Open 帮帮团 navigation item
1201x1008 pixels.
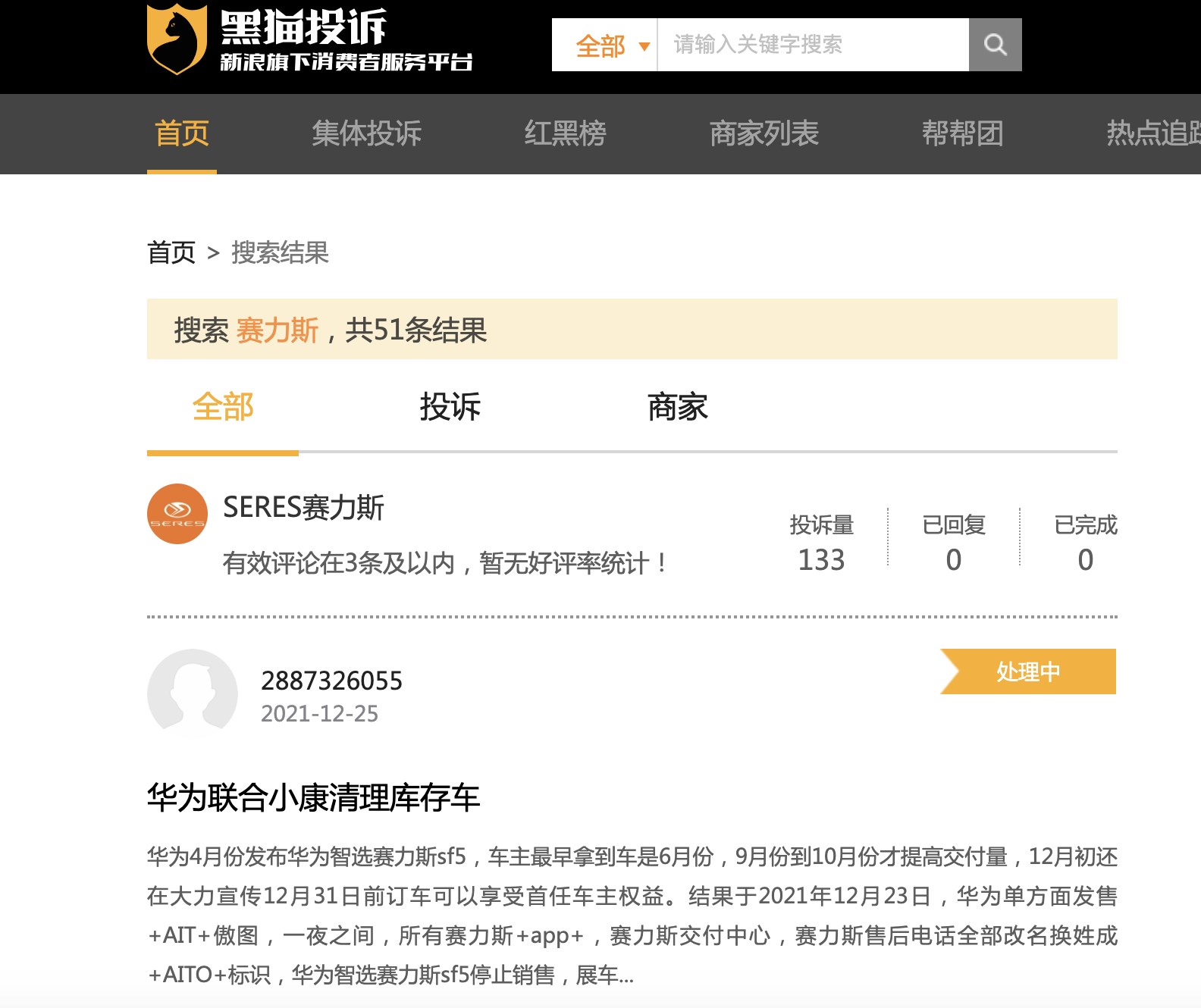962,133
